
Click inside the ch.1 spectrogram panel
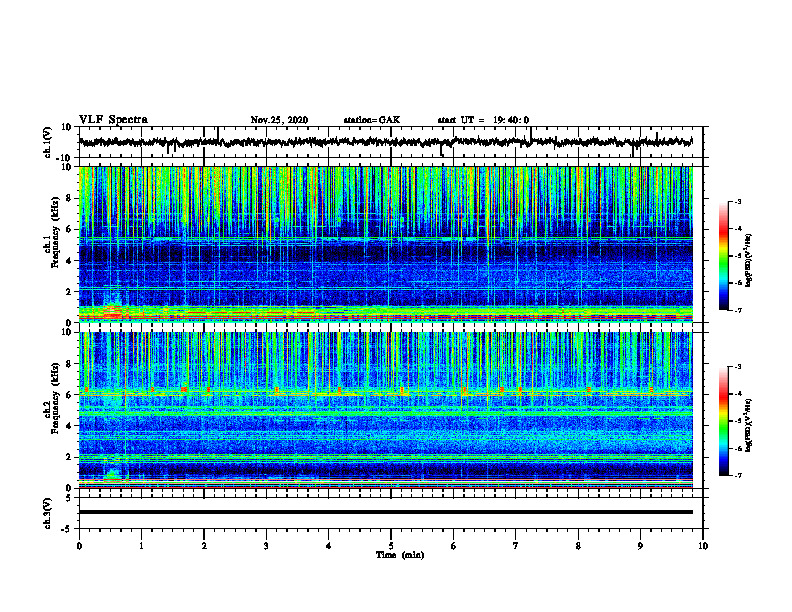[385, 244]
